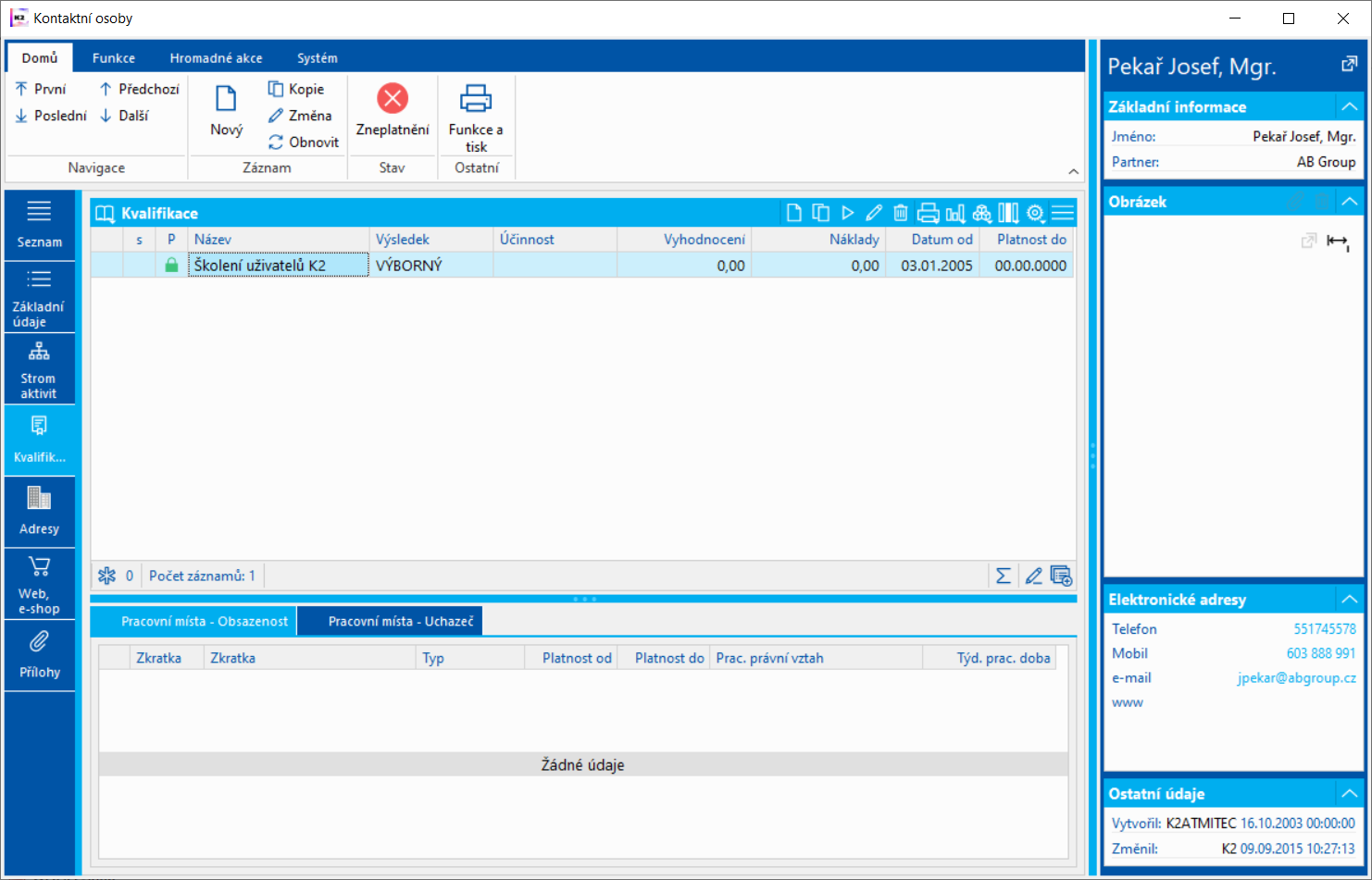Click the Změna button in the ribbon
The height and width of the screenshot is (880, 1372).
click(300, 116)
